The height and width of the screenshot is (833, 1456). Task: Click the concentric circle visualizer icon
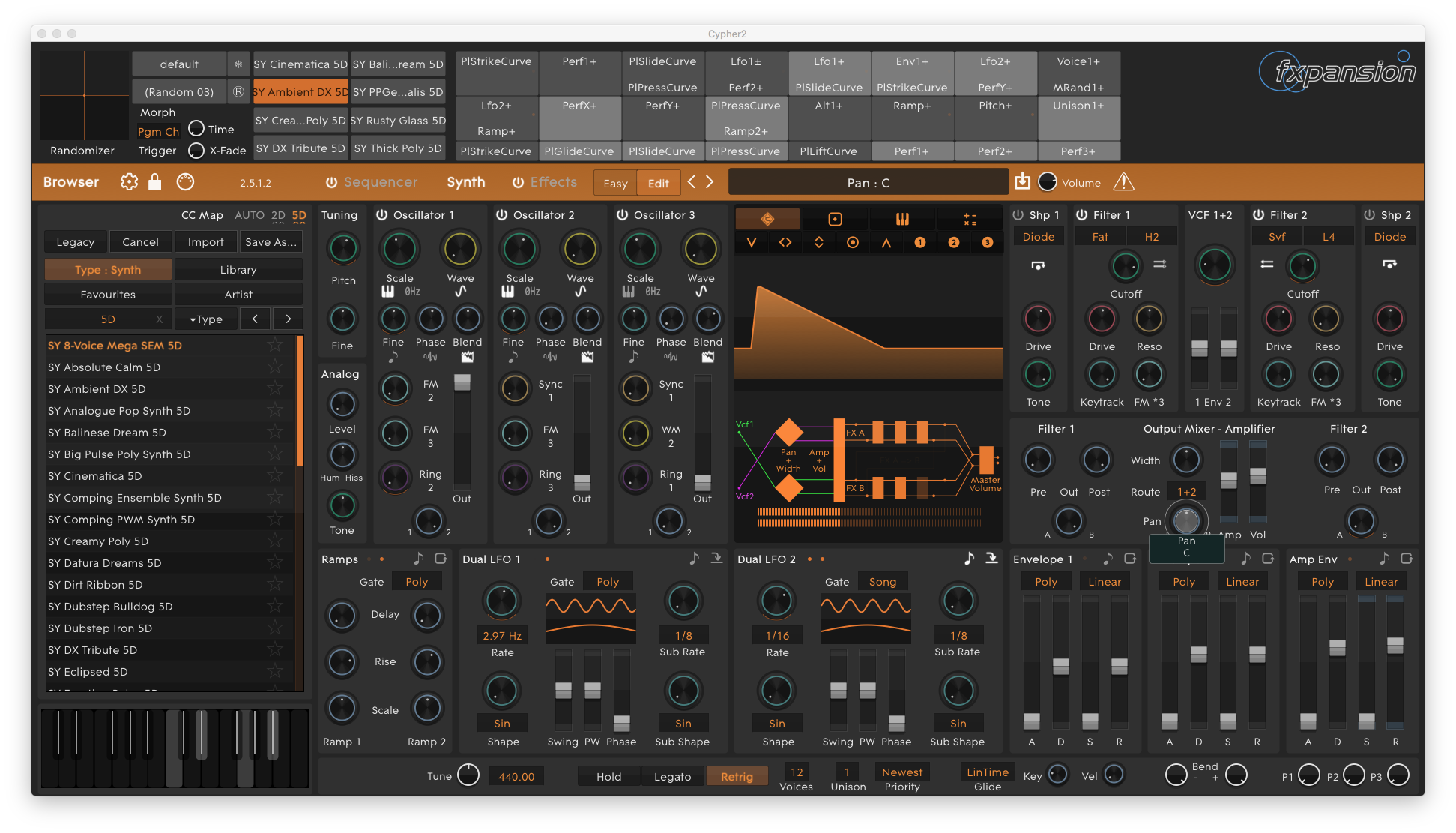click(853, 242)
